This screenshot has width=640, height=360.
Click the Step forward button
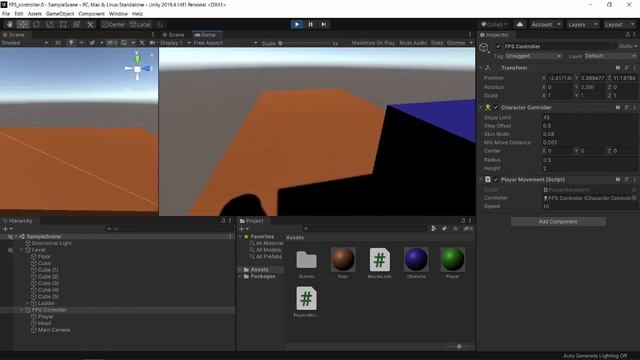(x=324, y=24)
